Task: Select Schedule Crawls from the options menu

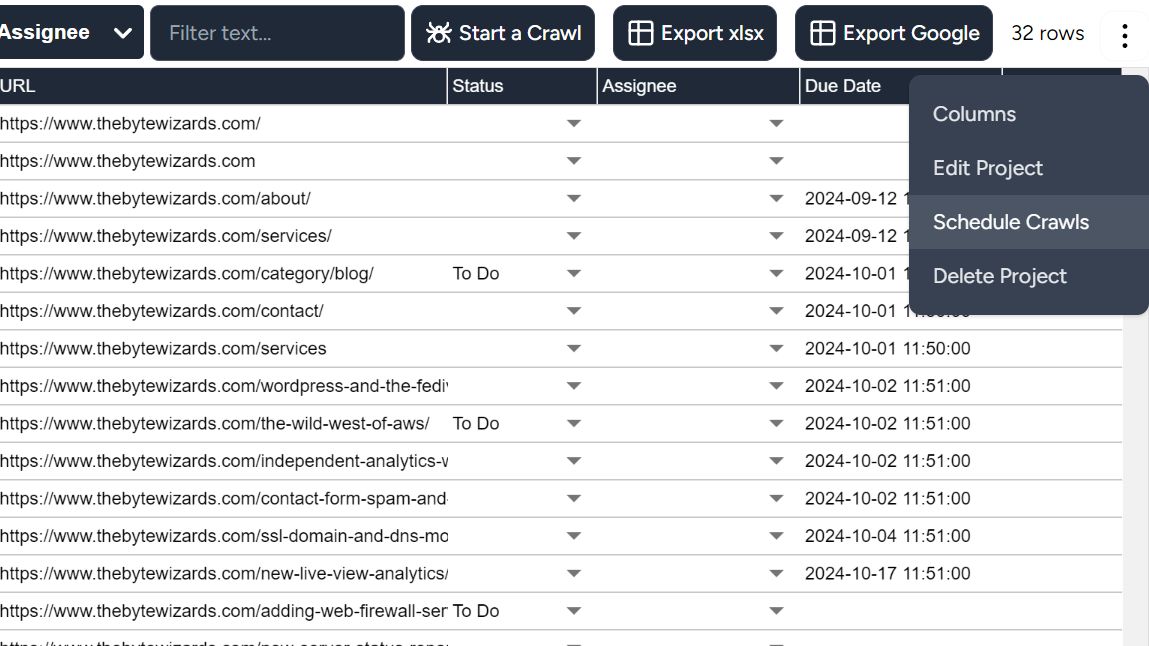Action: [1011, 222]
